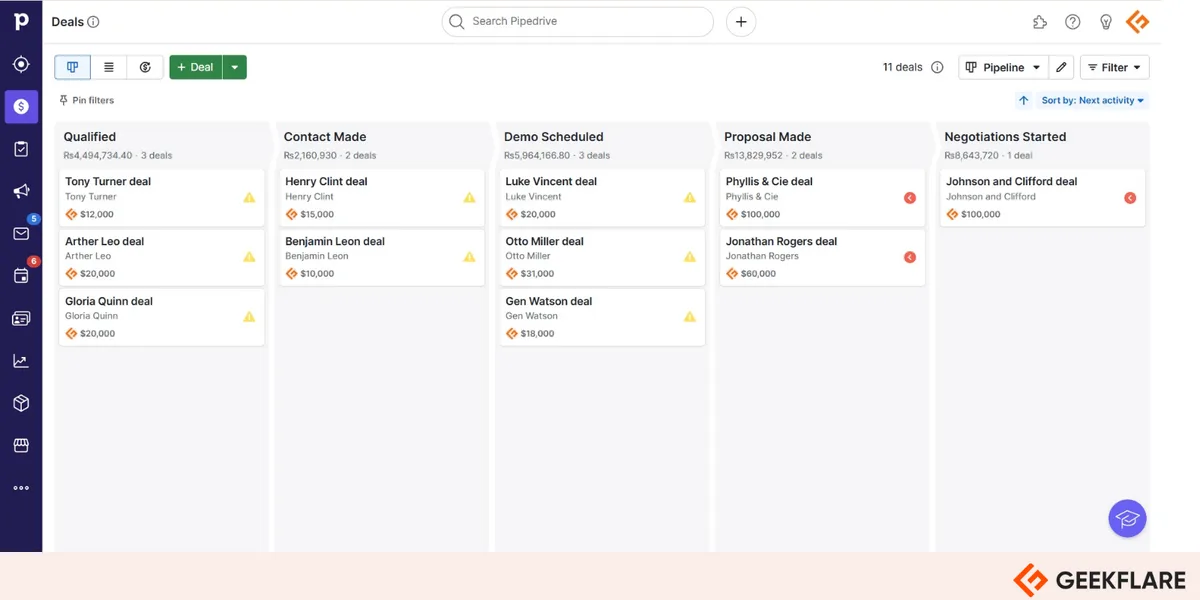Add a new deal with + Deal
Image resolution: width=1200 pixels, height=600 pixels.
(195, 67)
